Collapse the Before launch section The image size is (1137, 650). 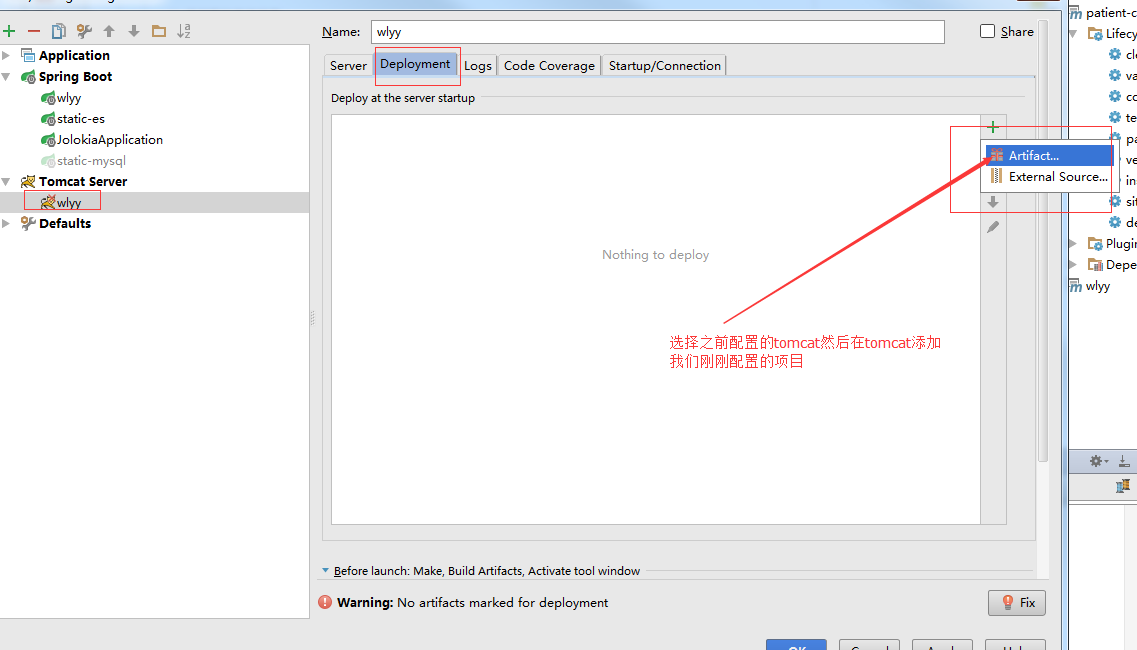[326, 571]
